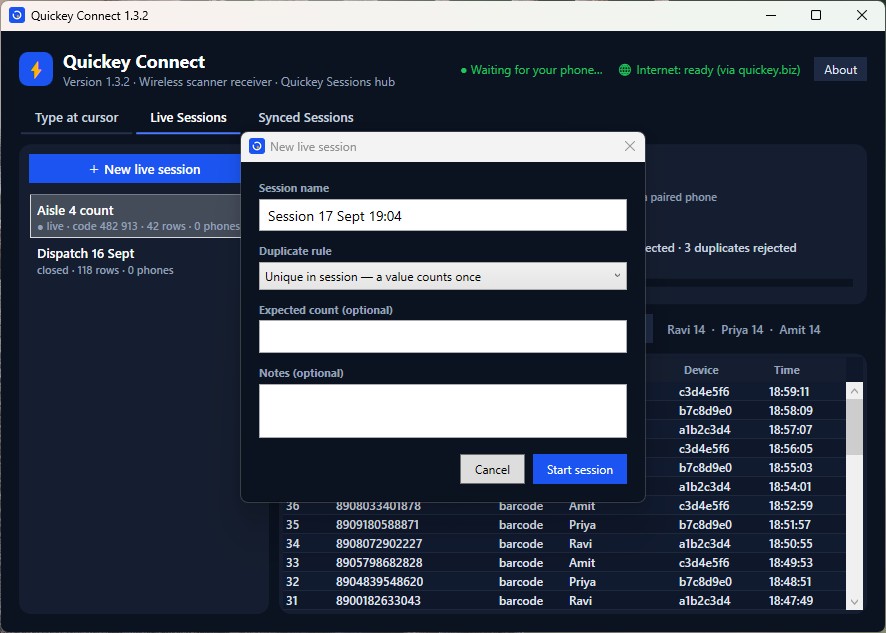Viewport: 886px width, 633px height.
Task: Click the About button
Action: [x=840, y=70]
